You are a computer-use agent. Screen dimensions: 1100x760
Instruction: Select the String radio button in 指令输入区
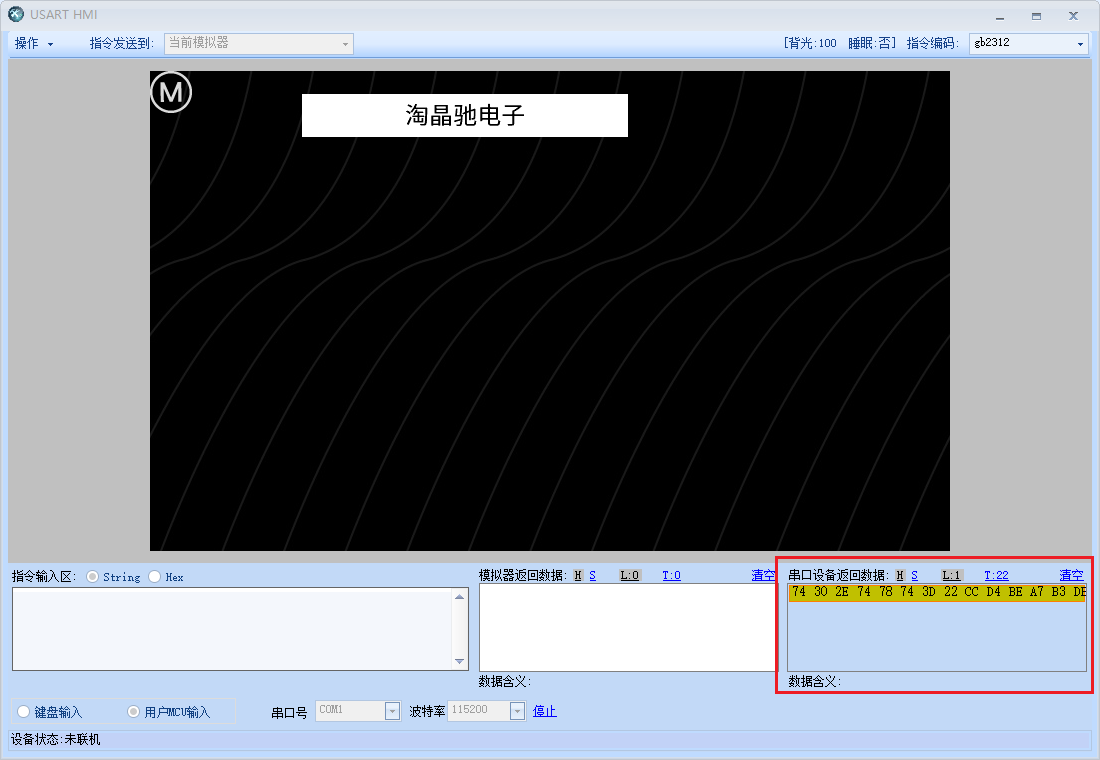(92, 576)
